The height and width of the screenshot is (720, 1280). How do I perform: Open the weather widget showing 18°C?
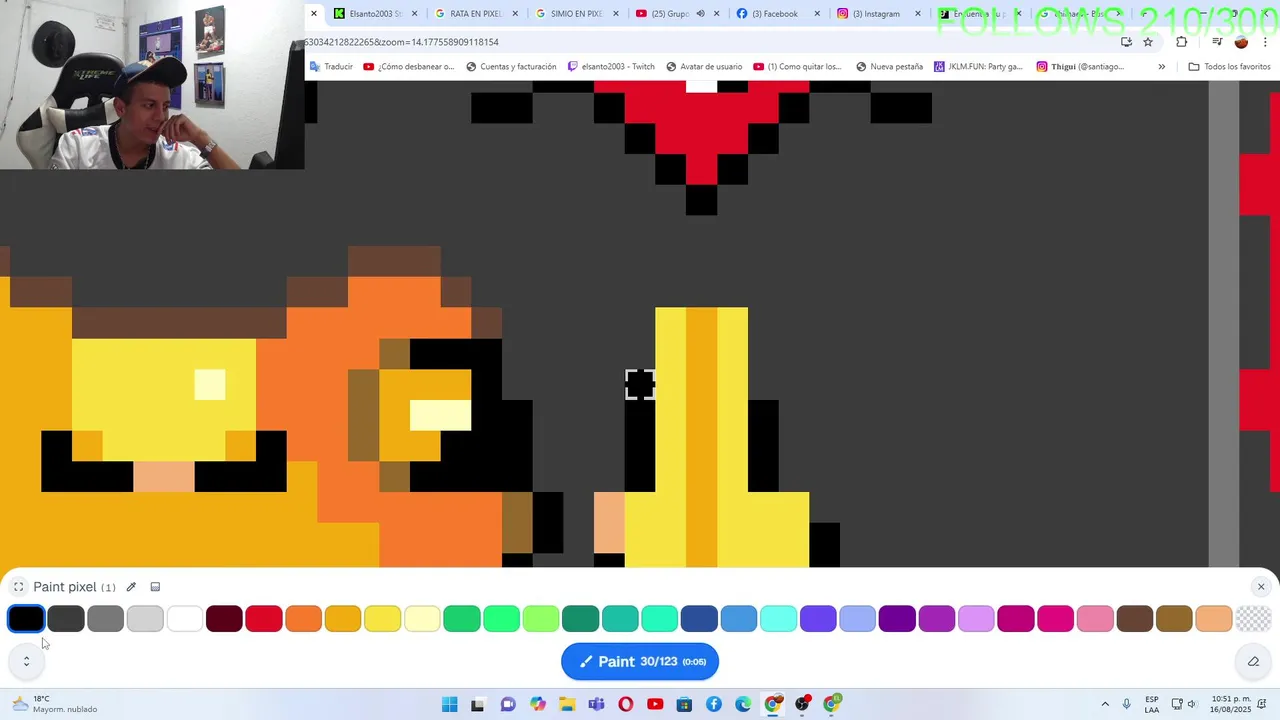55,704
